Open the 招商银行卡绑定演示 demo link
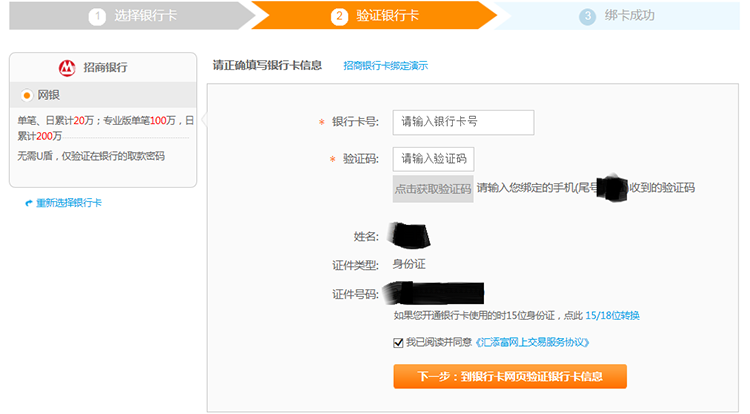This screenshot has width=750, height=414. pos(385,66)
